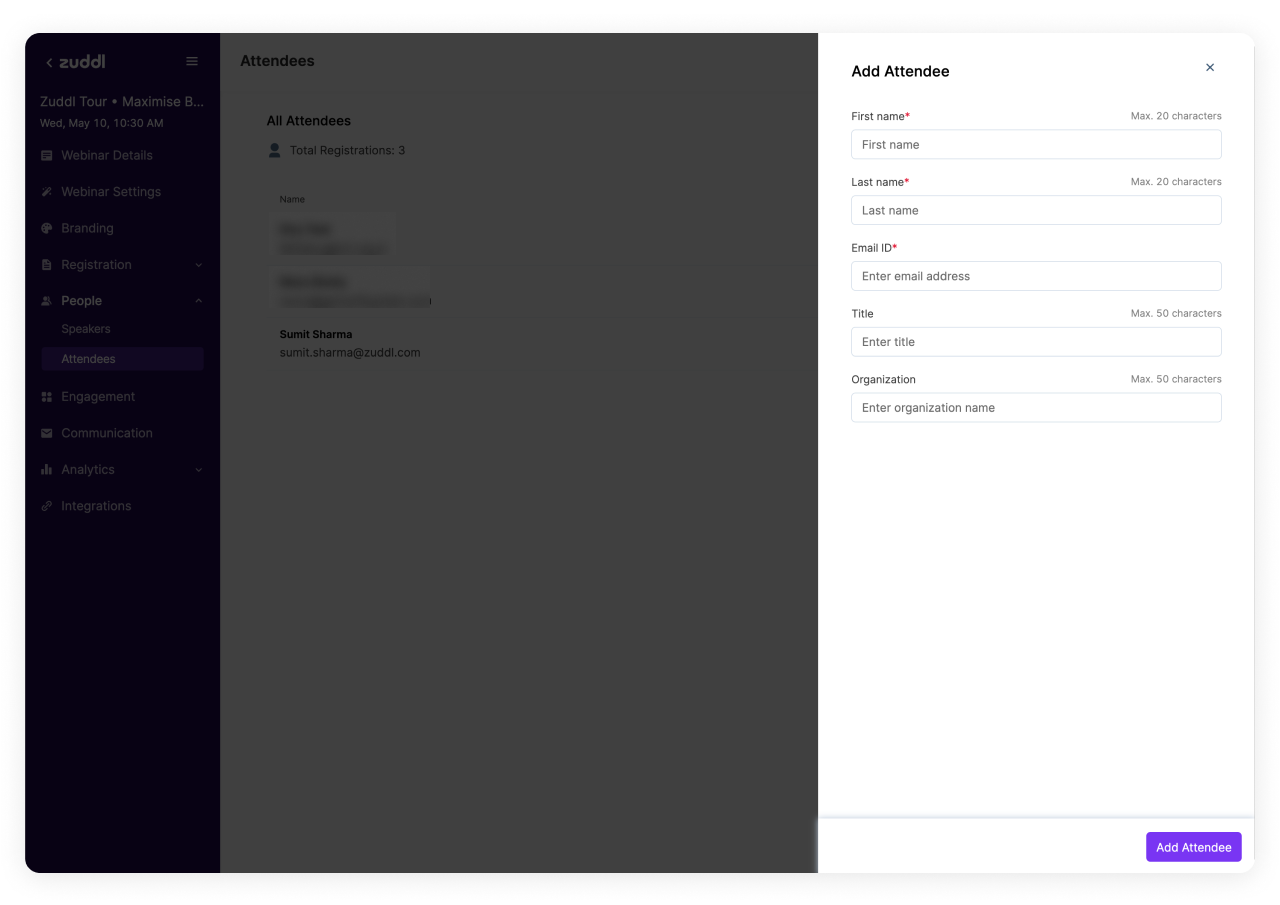The width and height of the screenshot is (1280, 905).
Task: Click the webinar date Wed, May 10
Action: [102, 123]
